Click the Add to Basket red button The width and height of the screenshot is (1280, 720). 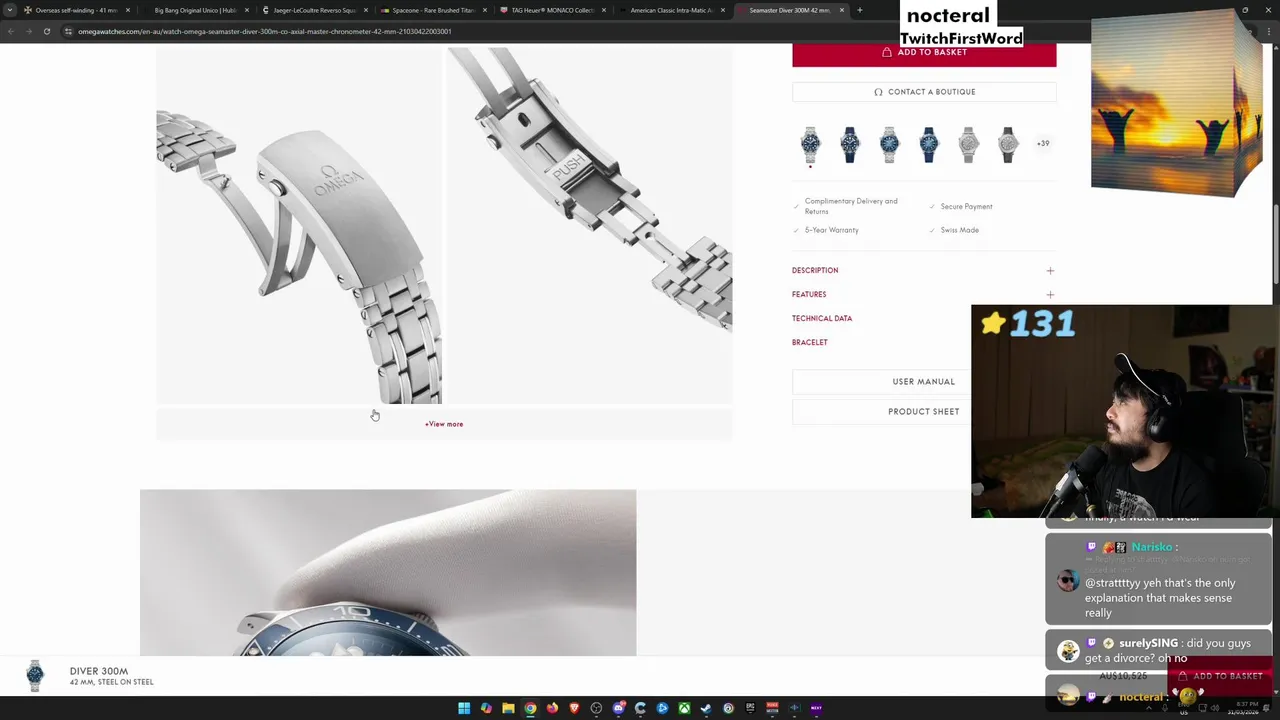(924, 56)
